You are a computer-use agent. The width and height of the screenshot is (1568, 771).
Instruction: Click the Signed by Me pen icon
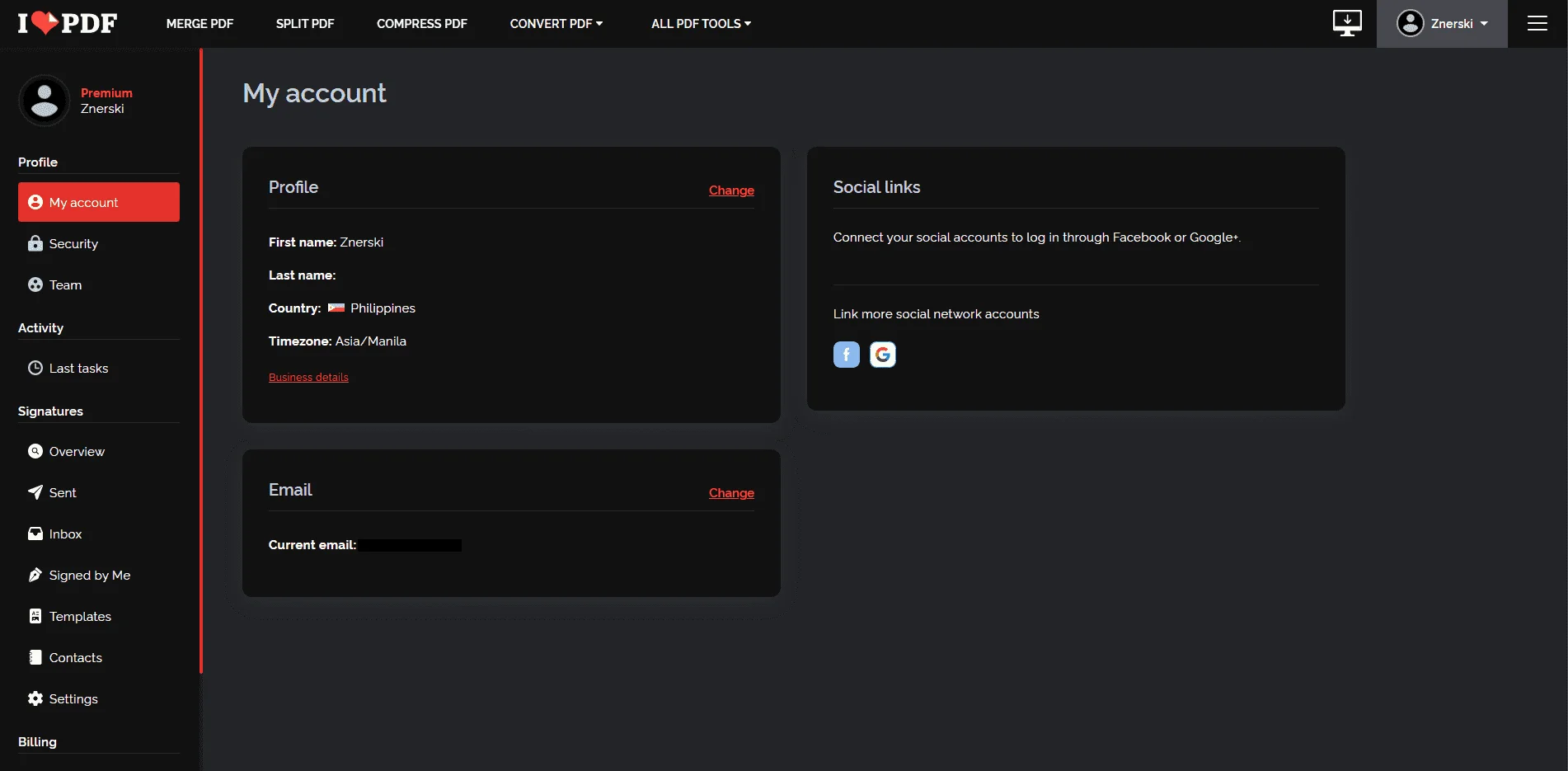[35, 575]
